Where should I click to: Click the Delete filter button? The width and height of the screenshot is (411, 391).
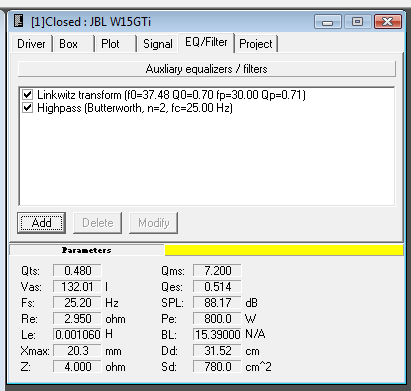pos(98,223)
